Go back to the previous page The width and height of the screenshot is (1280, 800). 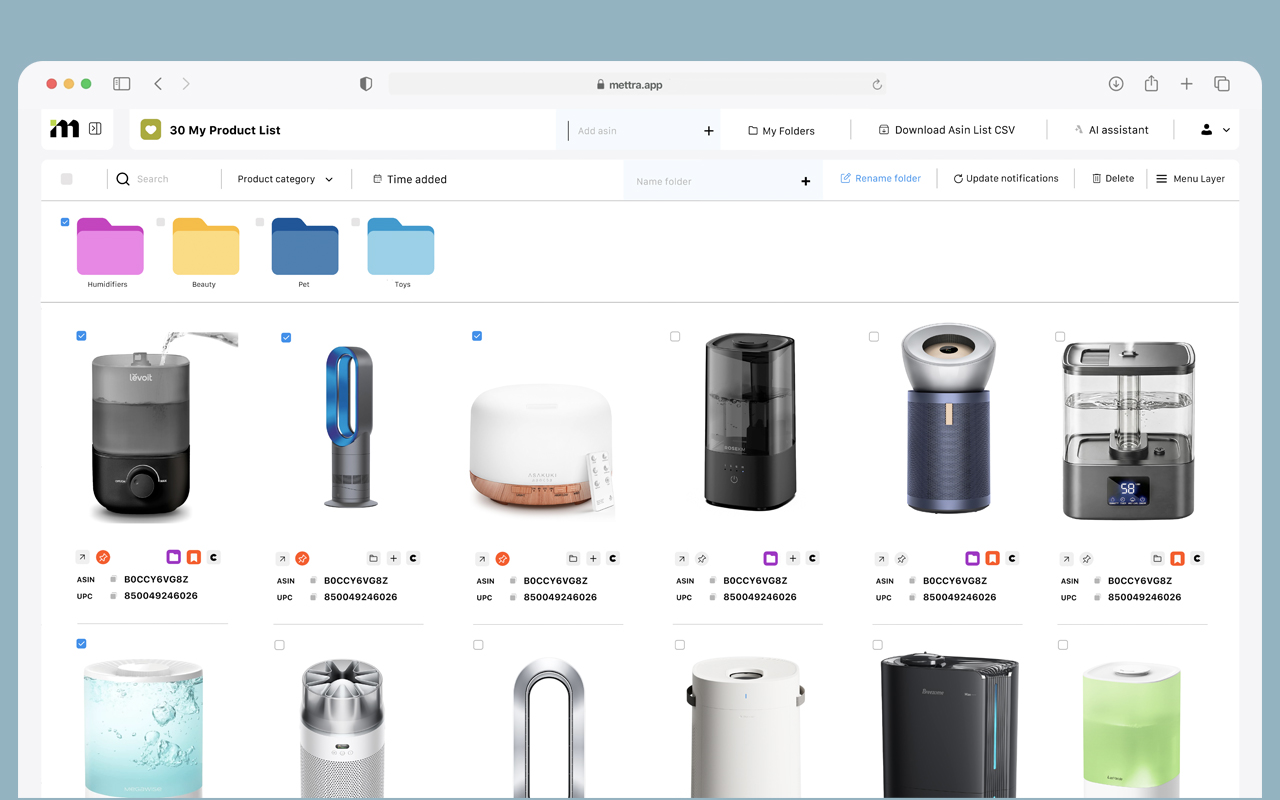(158, 84)
